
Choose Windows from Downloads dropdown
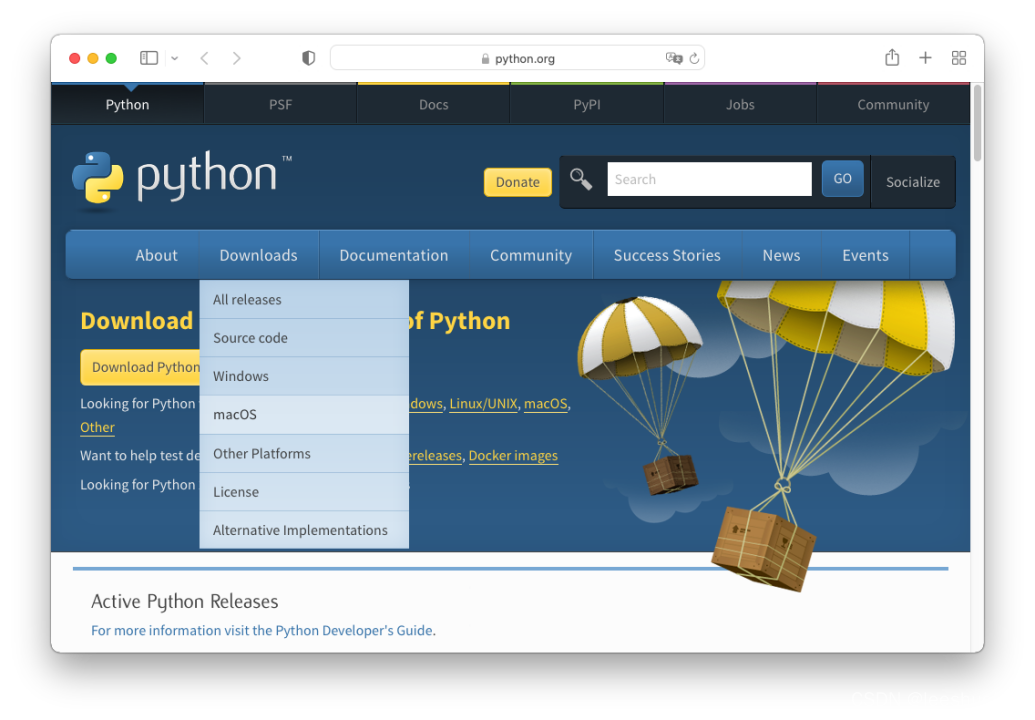(x=304, y=376)
